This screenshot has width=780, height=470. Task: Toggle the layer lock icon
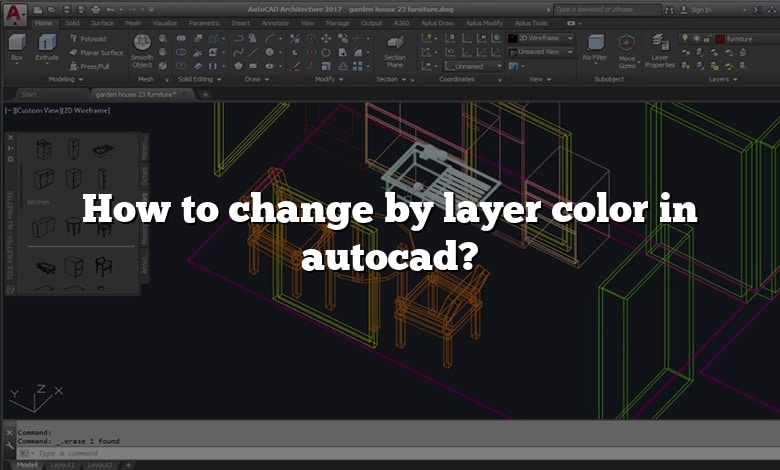(706, 38)
